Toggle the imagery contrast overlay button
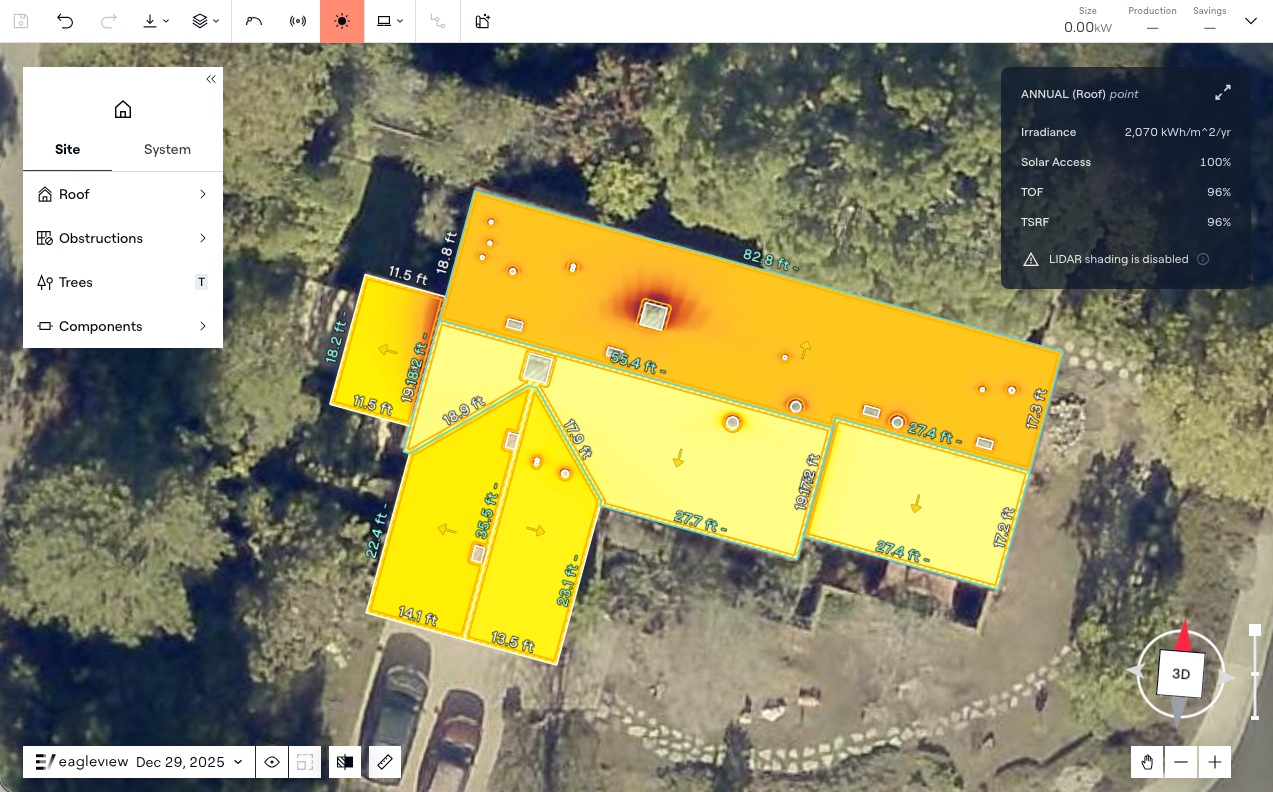This screenshot has height=792, width=1273. [x=345, y=762]
